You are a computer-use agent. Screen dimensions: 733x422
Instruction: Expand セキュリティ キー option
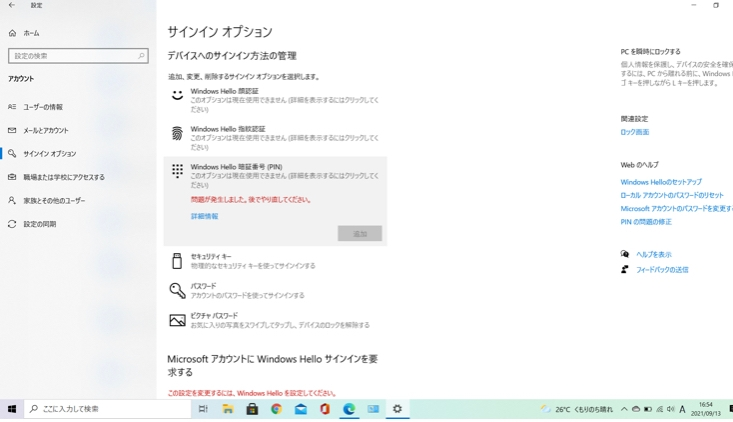point(275,261)
